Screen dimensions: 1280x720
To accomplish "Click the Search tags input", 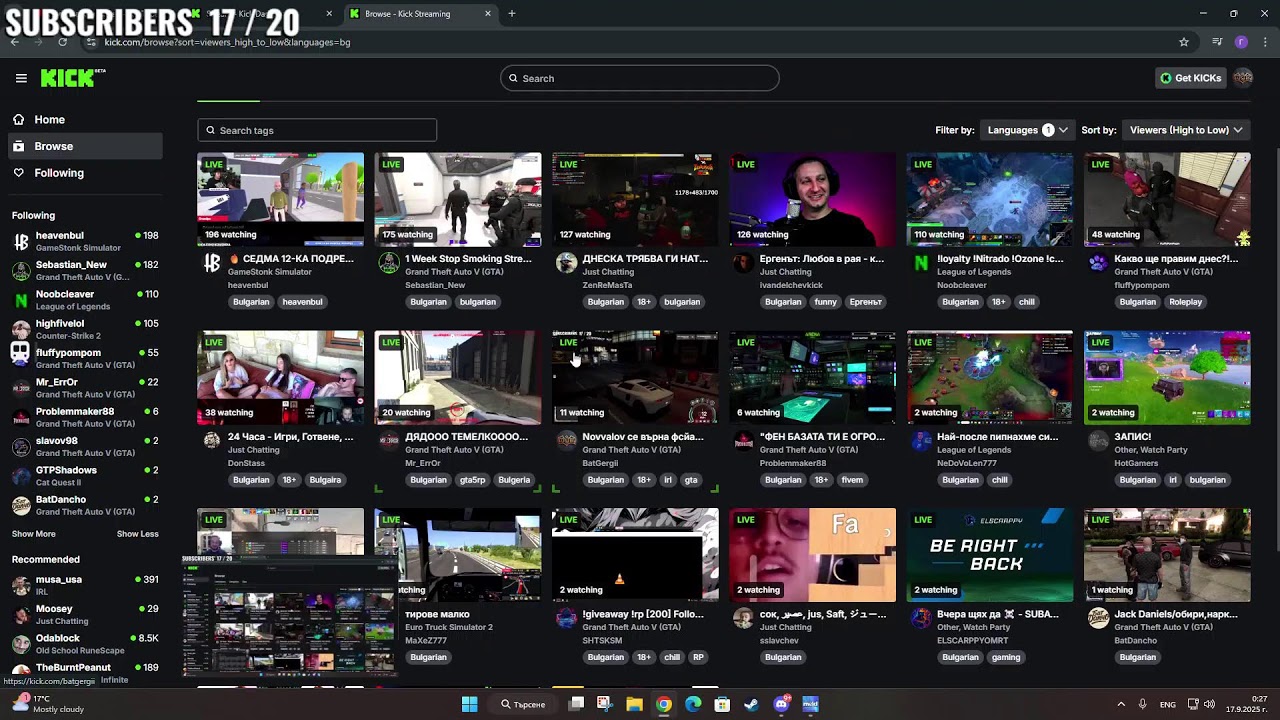I will pyautogui.click(x=317, y=130).
